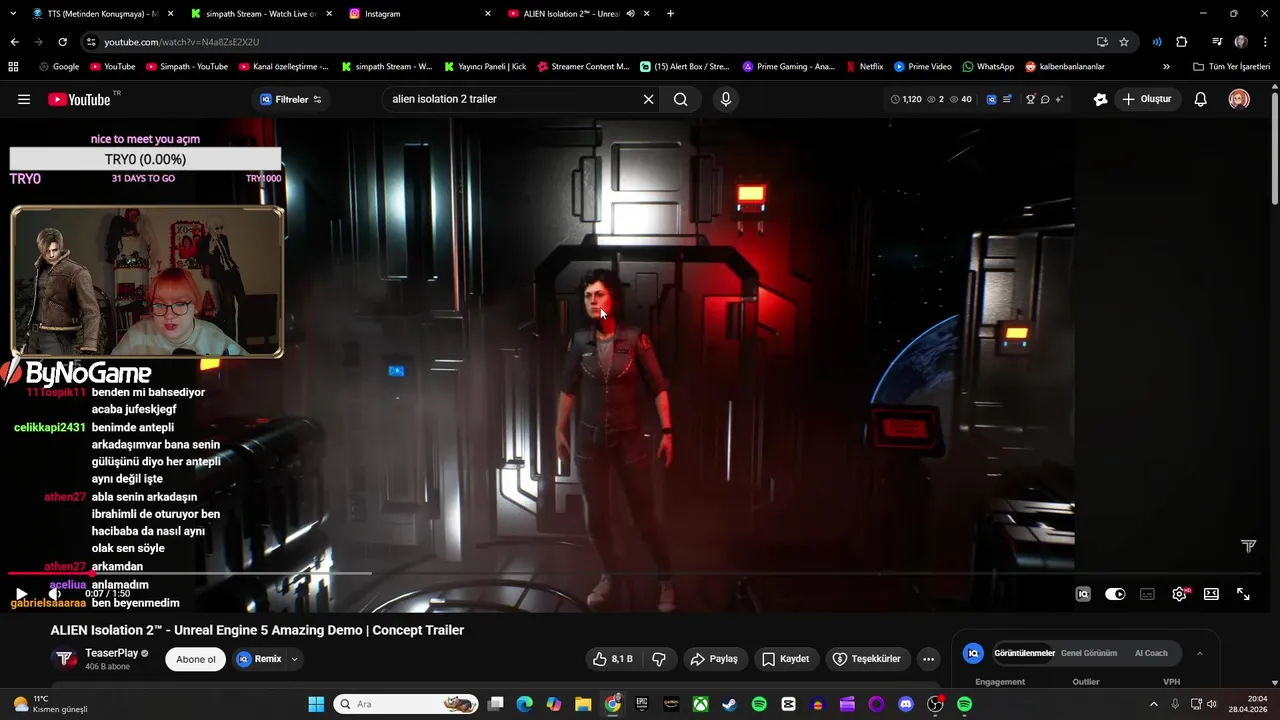Viewport: 1280px width, 720px height.
Task: Play the video
Action: 21,594
